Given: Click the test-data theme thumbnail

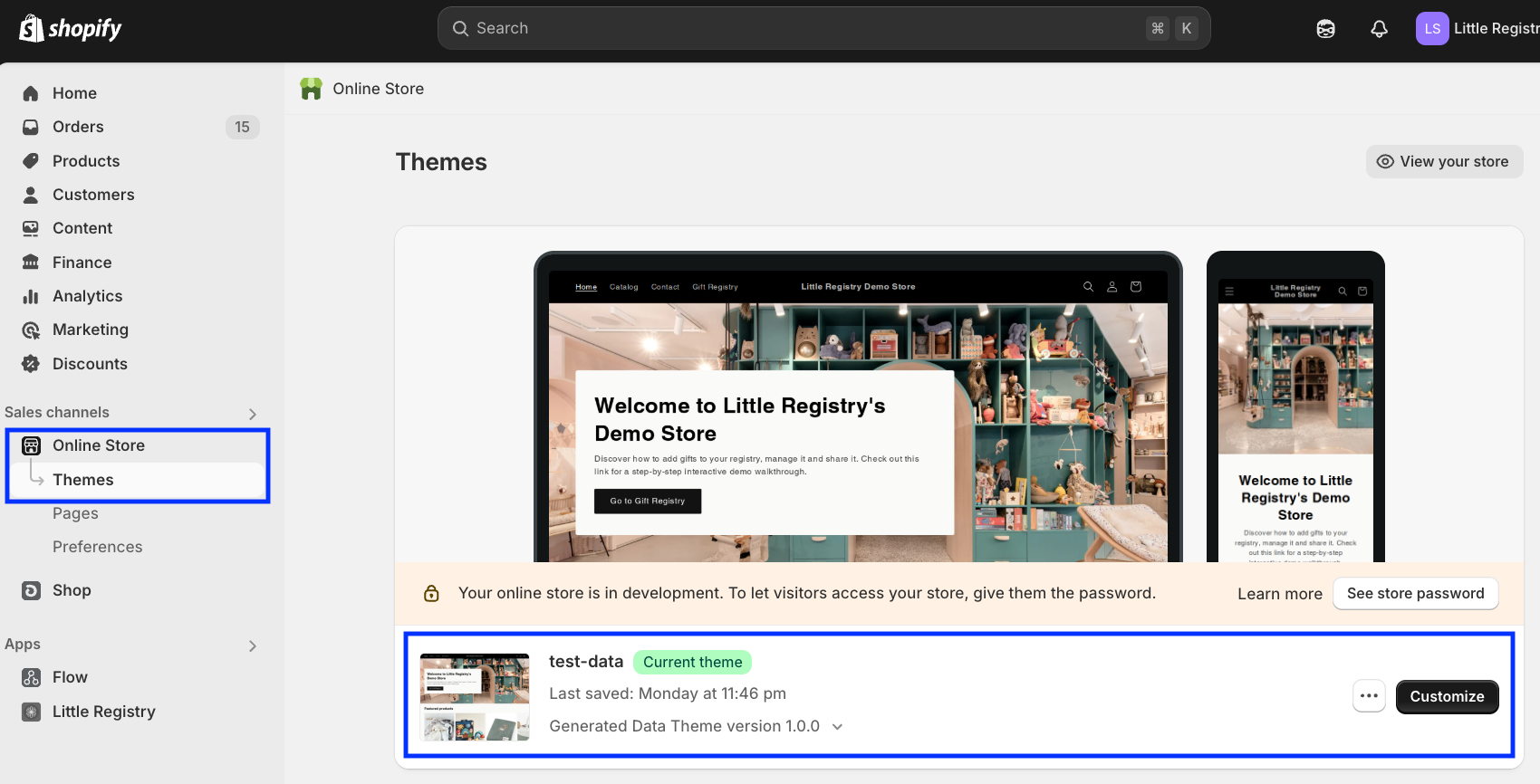Looking at the screenshot, I should tap(475, 697).
